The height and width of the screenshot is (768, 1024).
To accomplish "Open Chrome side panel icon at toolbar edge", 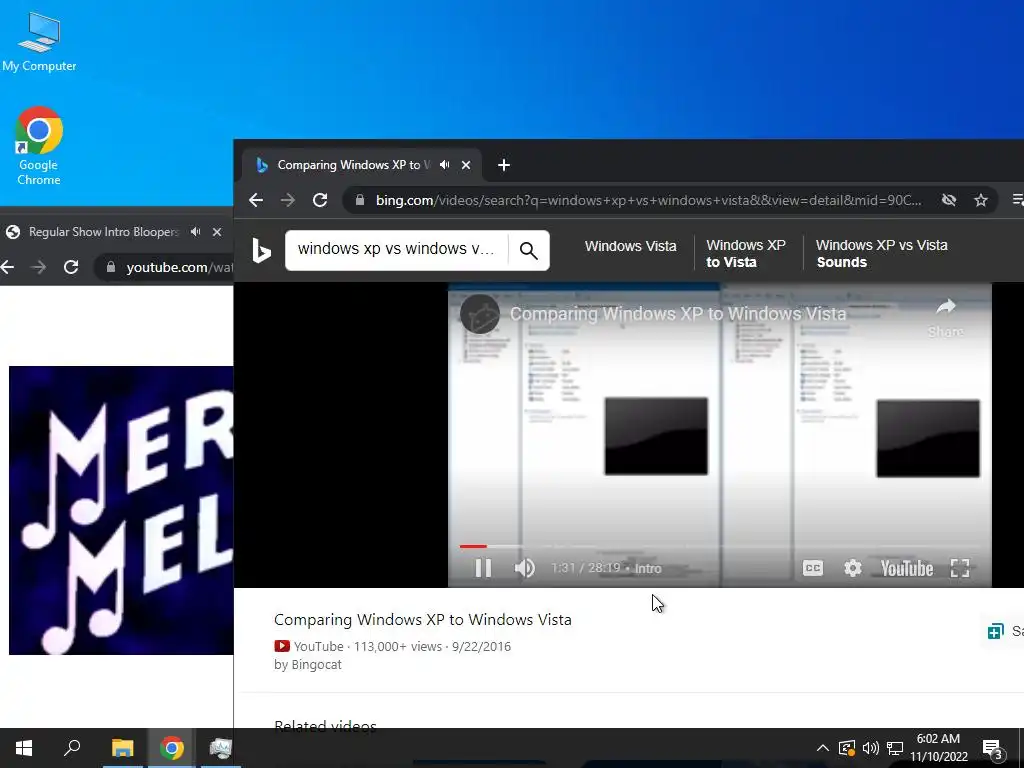I will point(1017,200).
